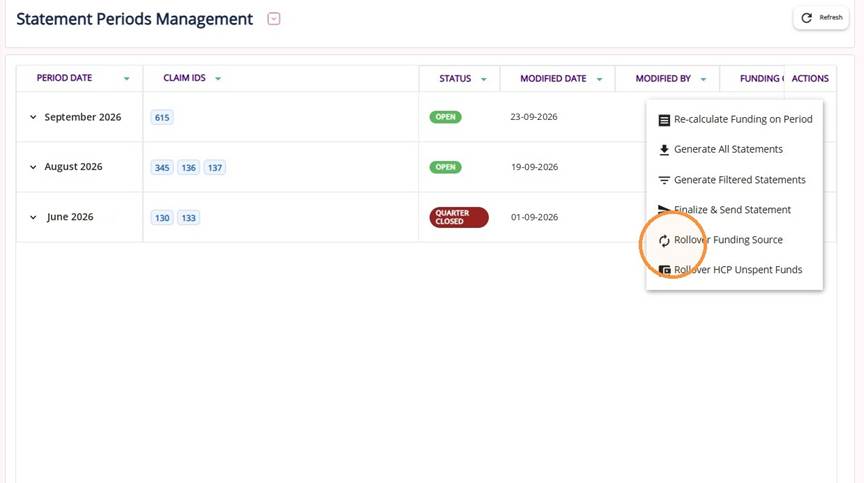The height and width of the screenshot is (483, 864).
Task: Select Finalize & Send Statement
Action: (x=735, y=210)
